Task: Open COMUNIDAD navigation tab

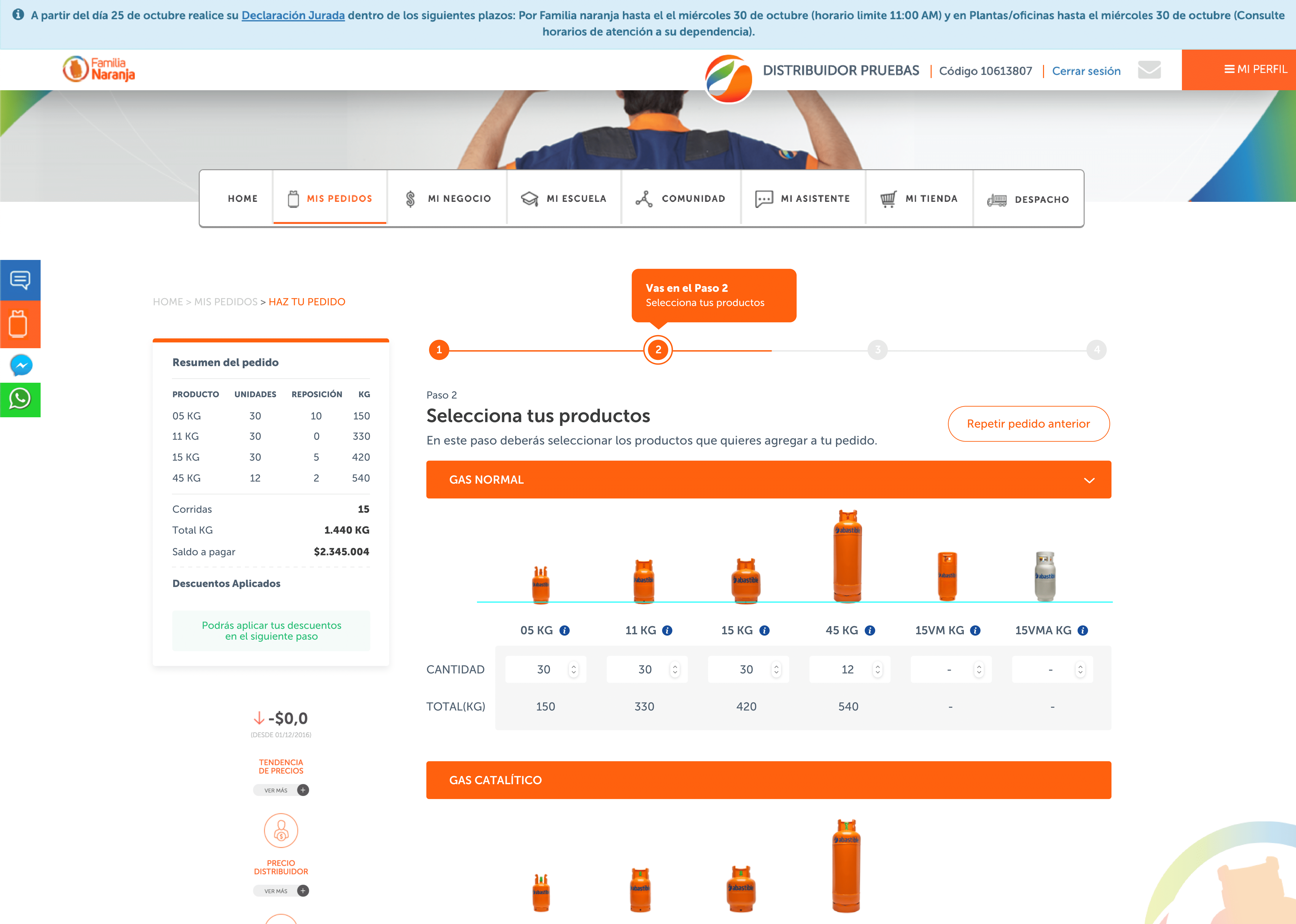Action: click(x=681, y=199)
